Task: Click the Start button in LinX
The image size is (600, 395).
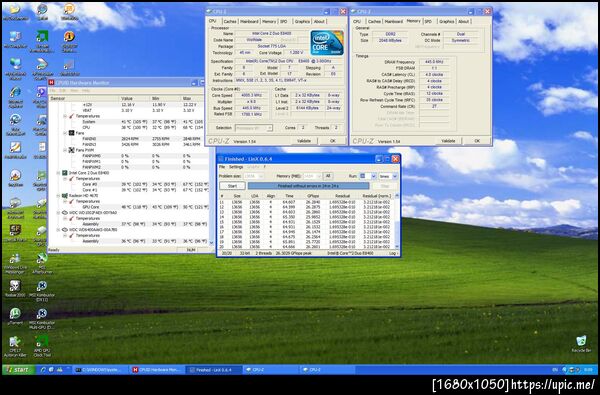Action: [232, 186]
